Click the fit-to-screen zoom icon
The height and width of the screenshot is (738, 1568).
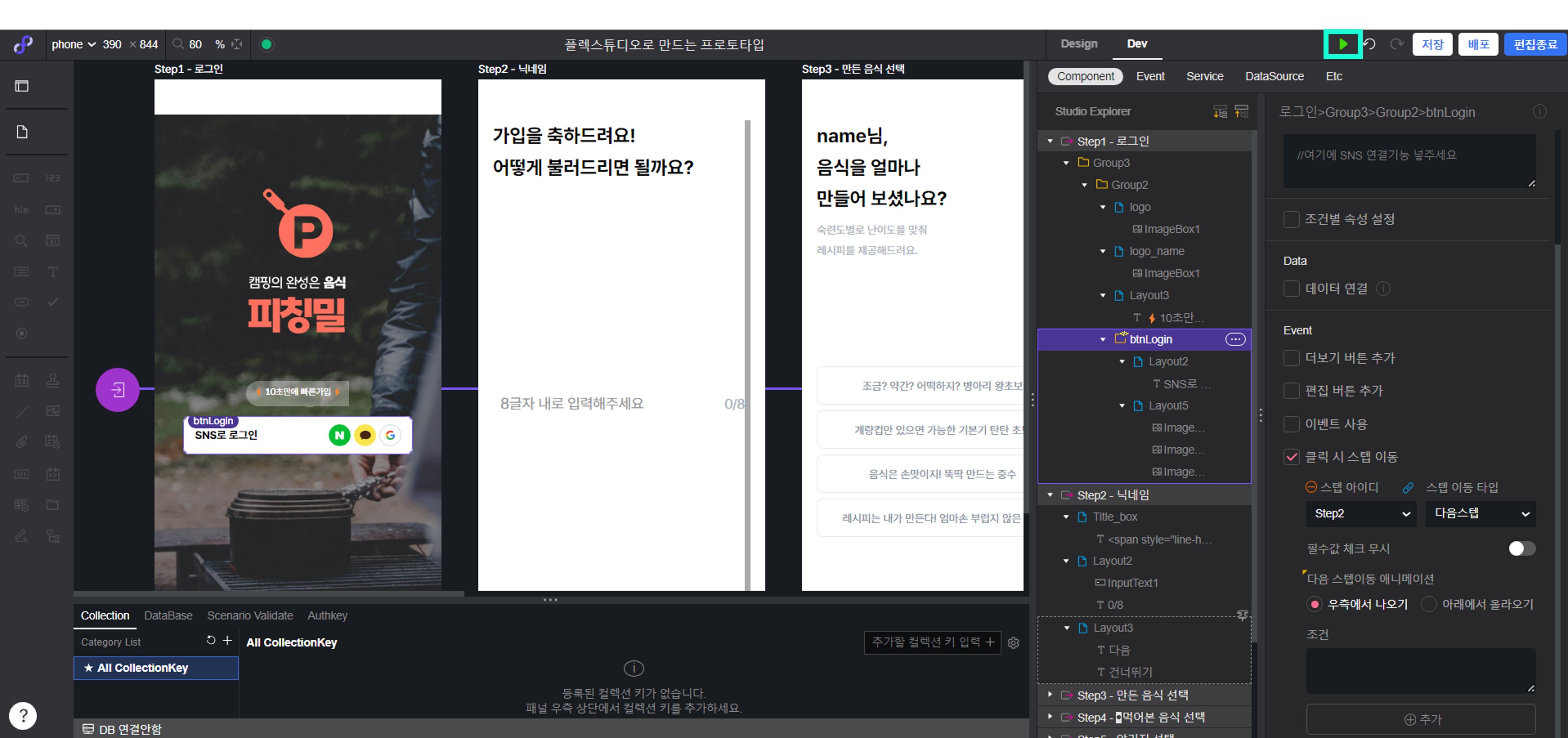237,44
